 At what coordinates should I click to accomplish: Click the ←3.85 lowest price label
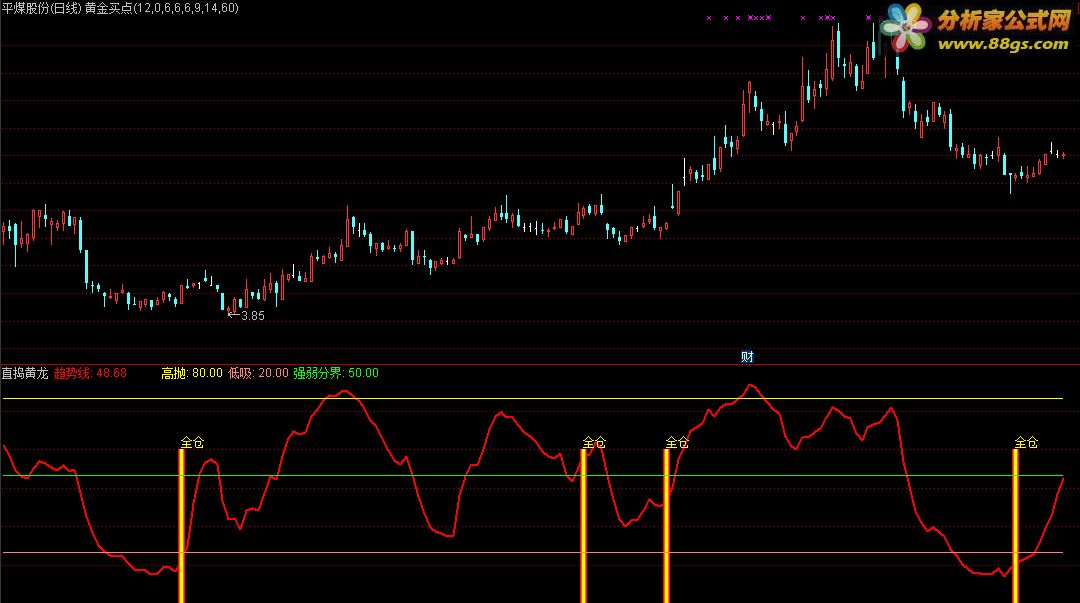click(x=246, y=316)
